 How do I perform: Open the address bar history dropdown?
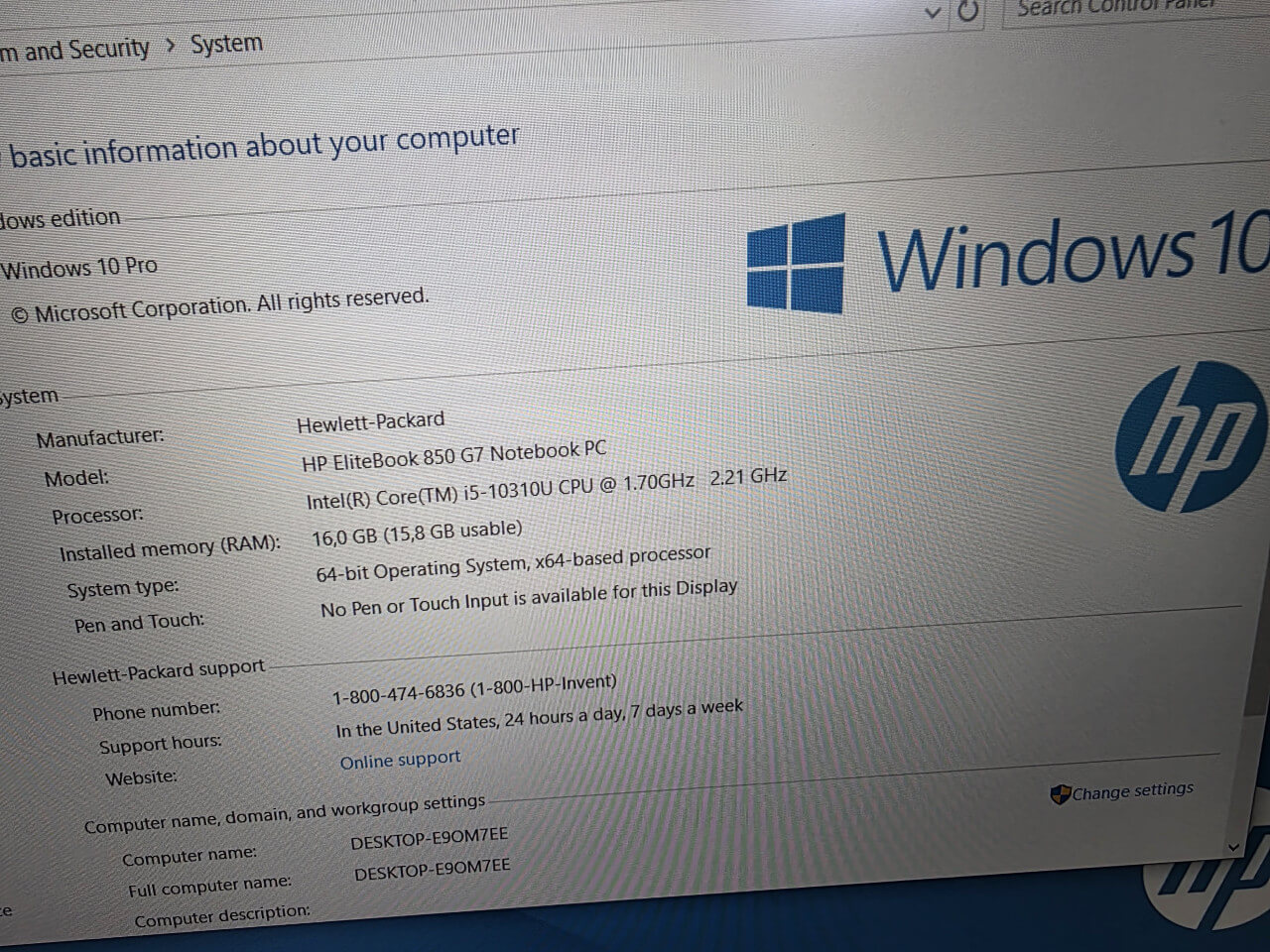point(932,13)
